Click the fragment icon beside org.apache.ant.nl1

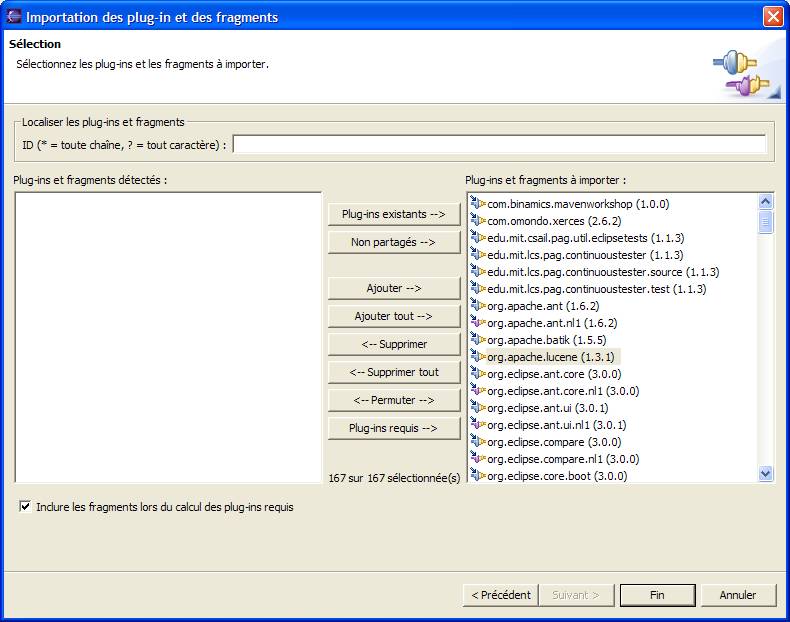(477, 323)
